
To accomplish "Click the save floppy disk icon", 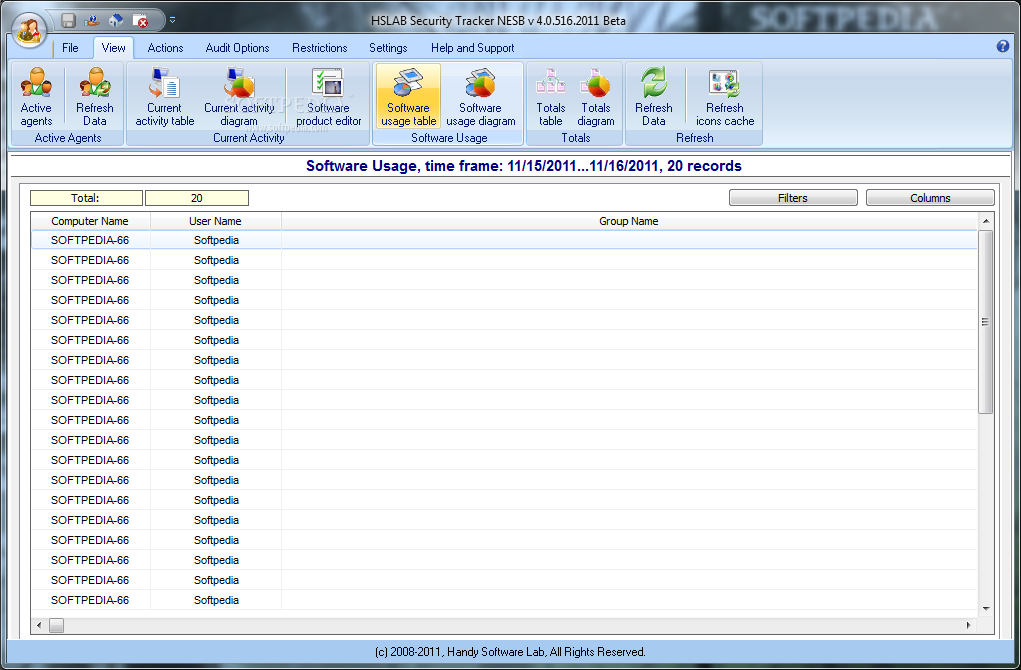I will pos(68,20).
